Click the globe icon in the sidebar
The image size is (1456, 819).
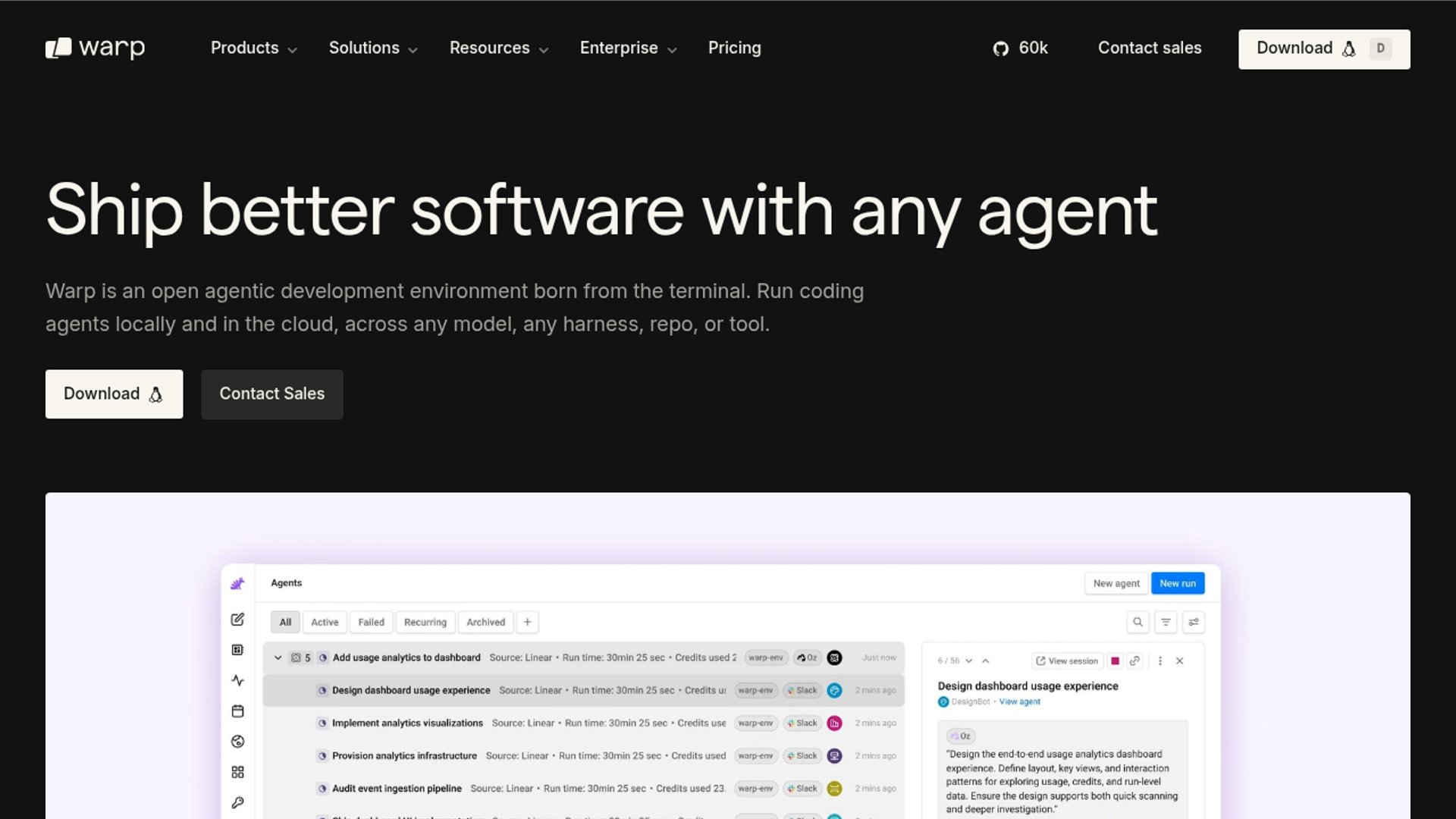237,742
